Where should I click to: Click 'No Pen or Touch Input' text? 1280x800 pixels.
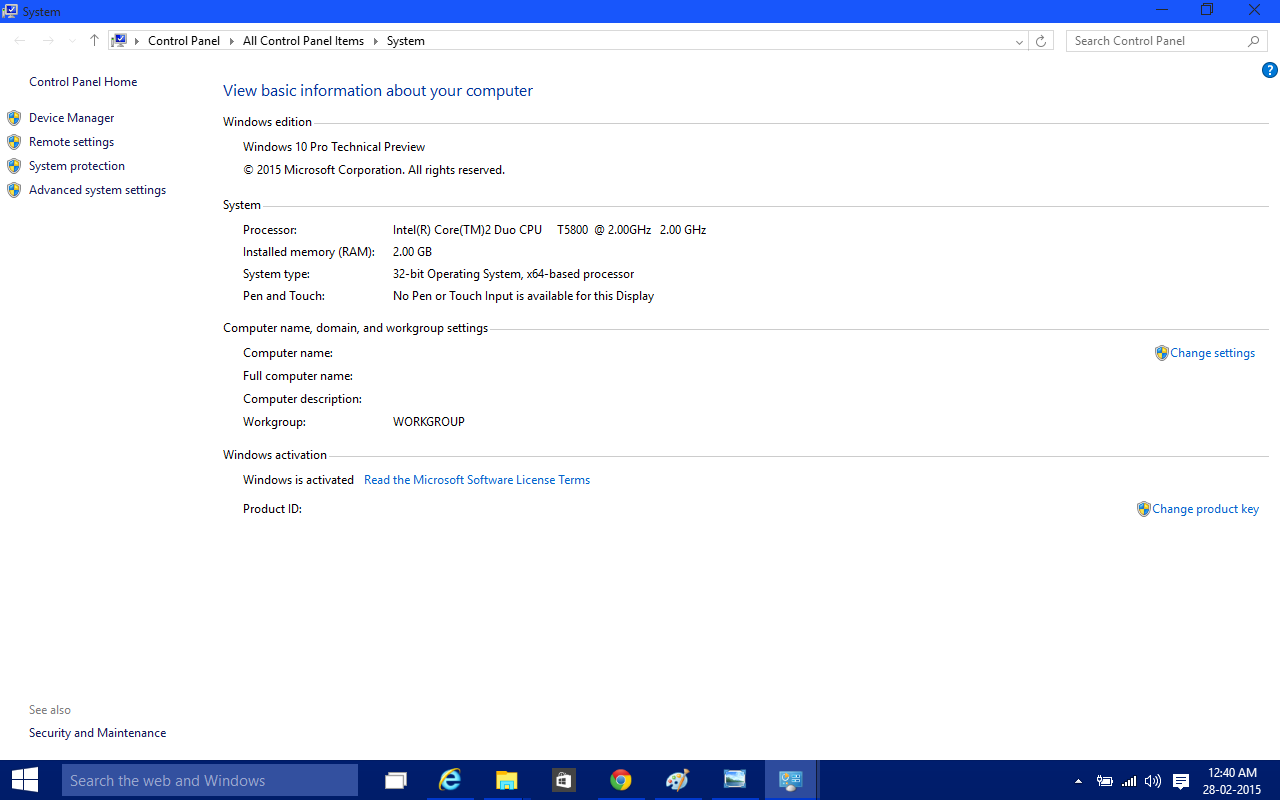pos(523,296)
